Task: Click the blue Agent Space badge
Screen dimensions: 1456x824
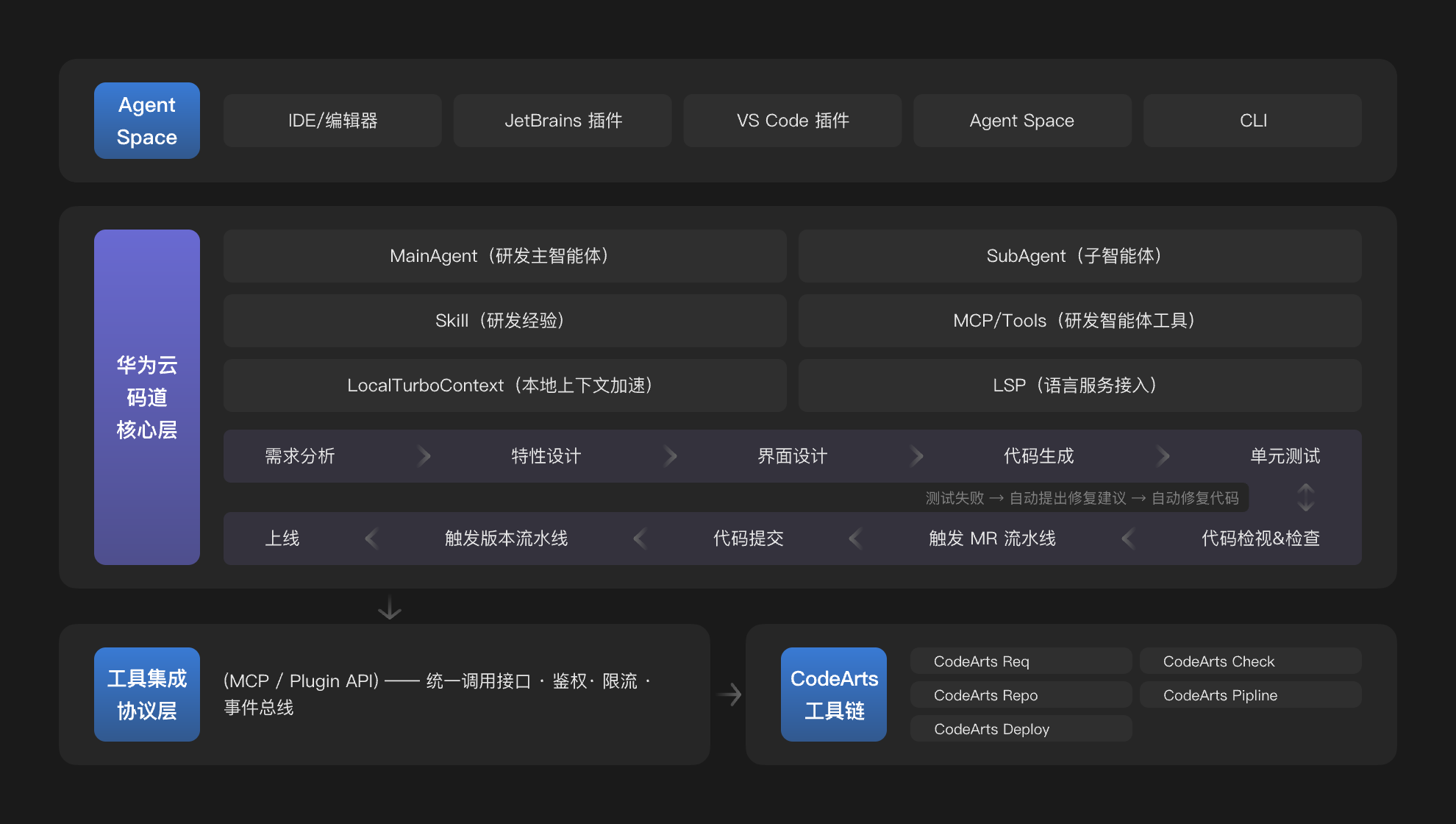Action: [147, 121]
